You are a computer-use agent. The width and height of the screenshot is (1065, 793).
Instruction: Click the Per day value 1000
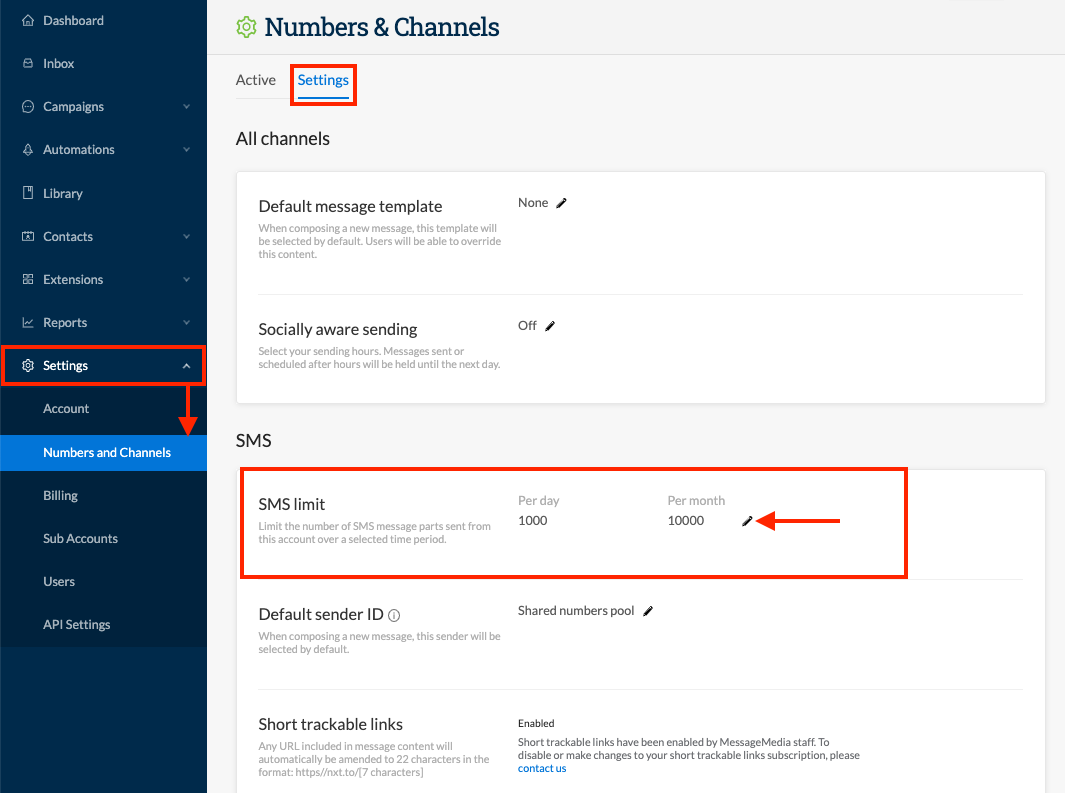coord(532,521)
